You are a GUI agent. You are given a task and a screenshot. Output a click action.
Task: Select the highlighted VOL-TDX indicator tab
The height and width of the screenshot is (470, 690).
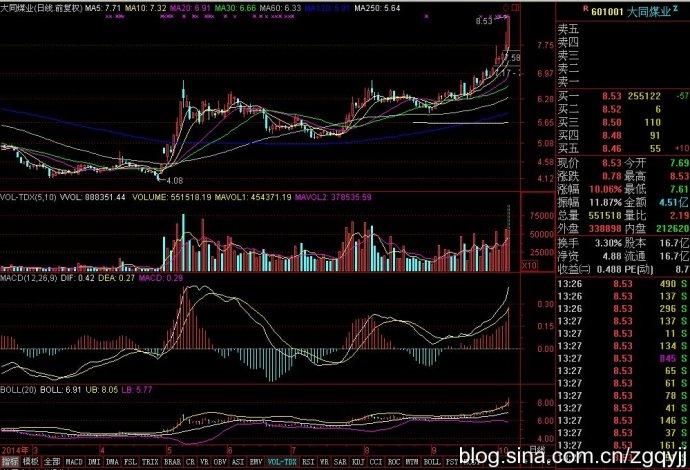coord(282,462)
